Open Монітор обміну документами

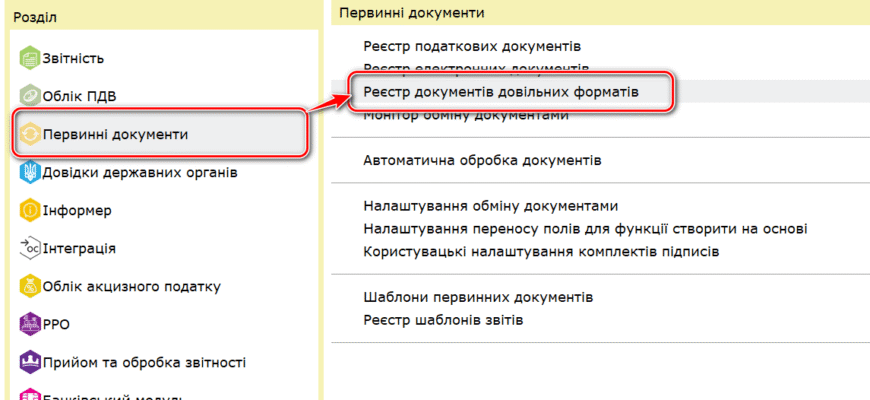pos(466,115)
